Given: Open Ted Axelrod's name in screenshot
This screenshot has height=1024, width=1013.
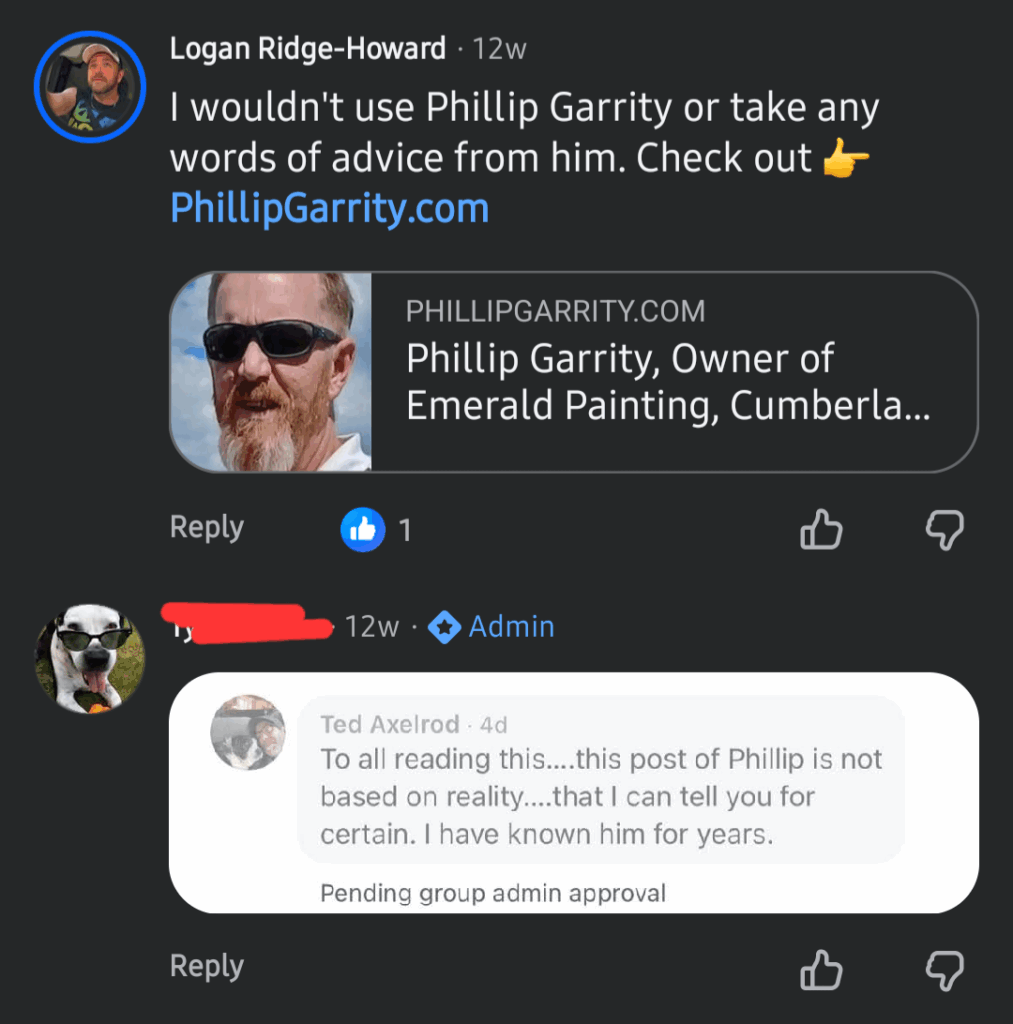Looking at the screenshot, I should pos(390,724).
